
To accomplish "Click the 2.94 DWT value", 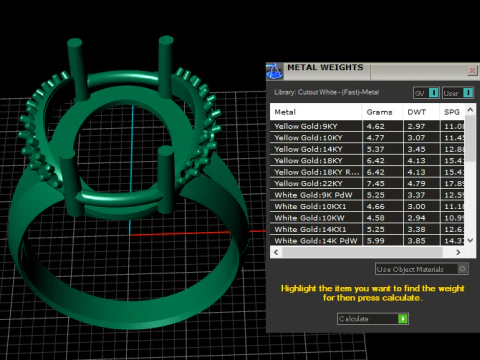I will pos(416,218).
